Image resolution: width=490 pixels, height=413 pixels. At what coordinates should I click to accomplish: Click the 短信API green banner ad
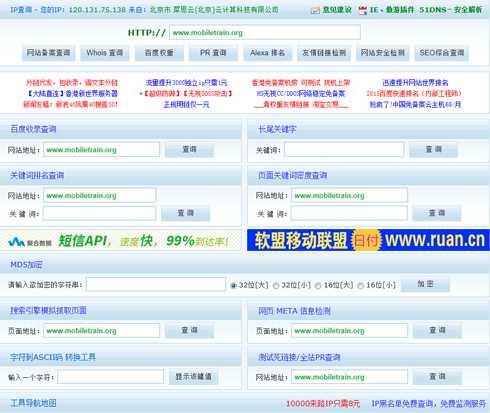[x=120, y=240]
